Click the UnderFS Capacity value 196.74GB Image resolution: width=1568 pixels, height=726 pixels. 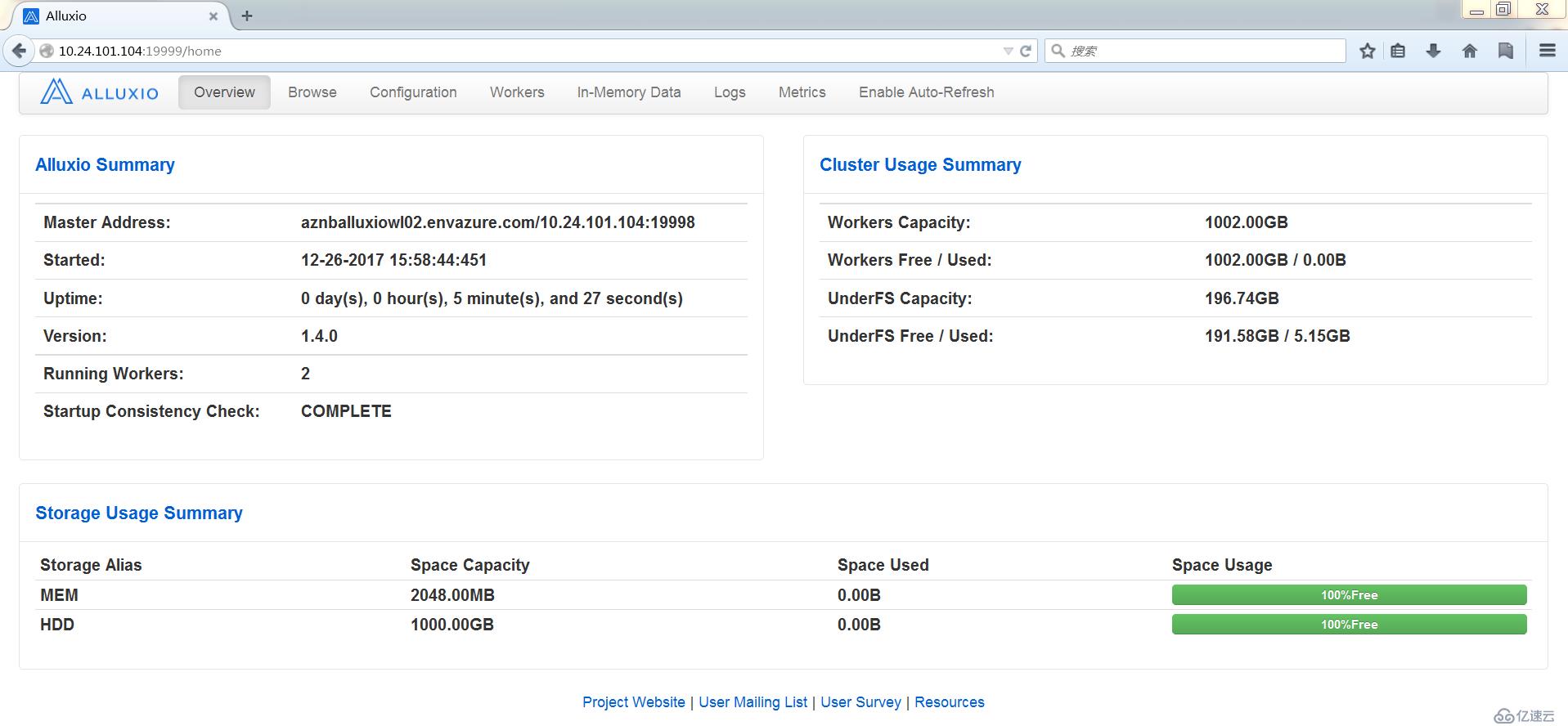point(1242,298)
